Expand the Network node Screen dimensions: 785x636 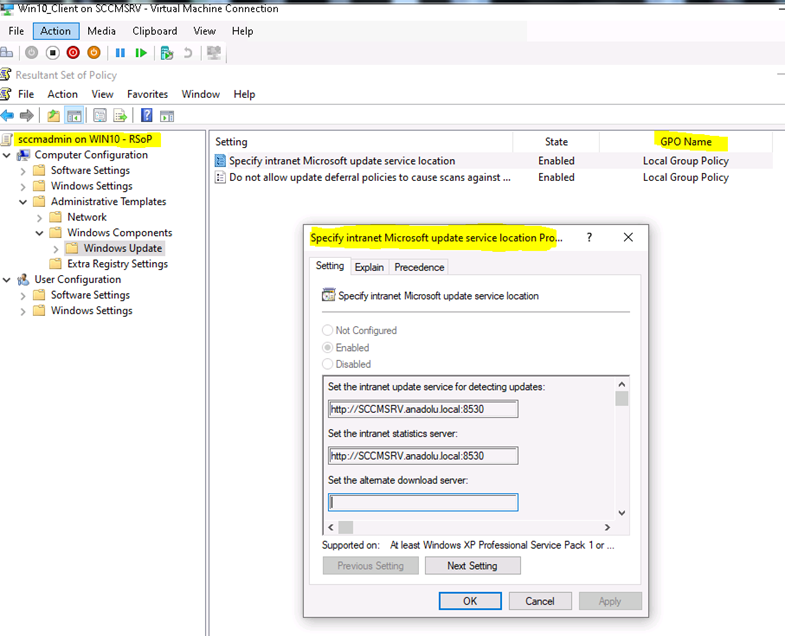40,217
